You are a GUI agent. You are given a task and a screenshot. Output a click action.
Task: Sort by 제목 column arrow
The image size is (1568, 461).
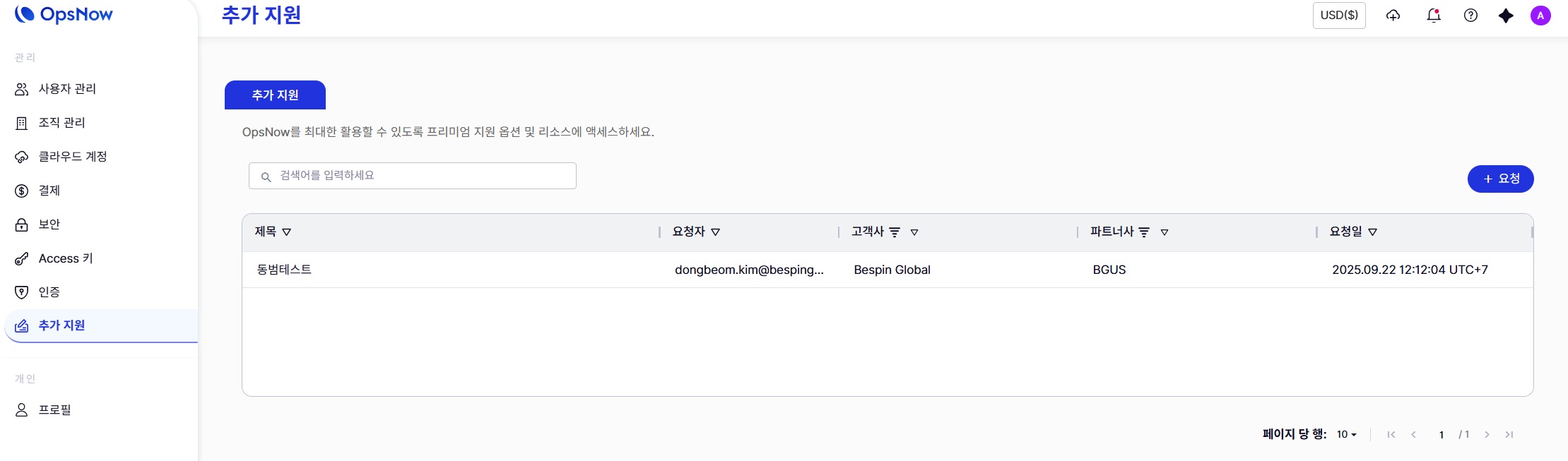[286, 232]
